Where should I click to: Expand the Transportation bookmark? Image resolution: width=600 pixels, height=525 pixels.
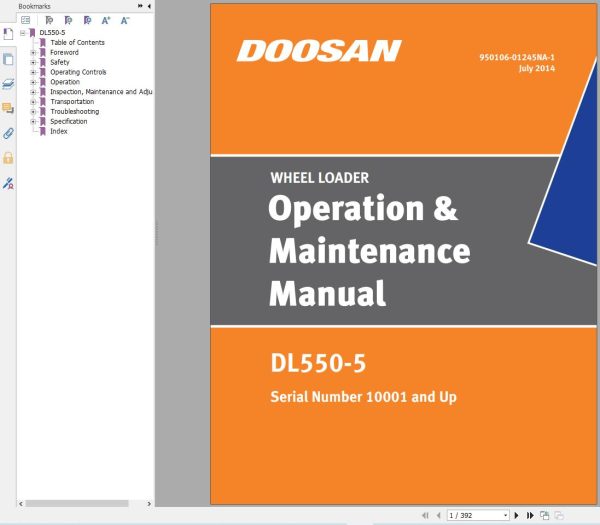[x=33, y=102]
